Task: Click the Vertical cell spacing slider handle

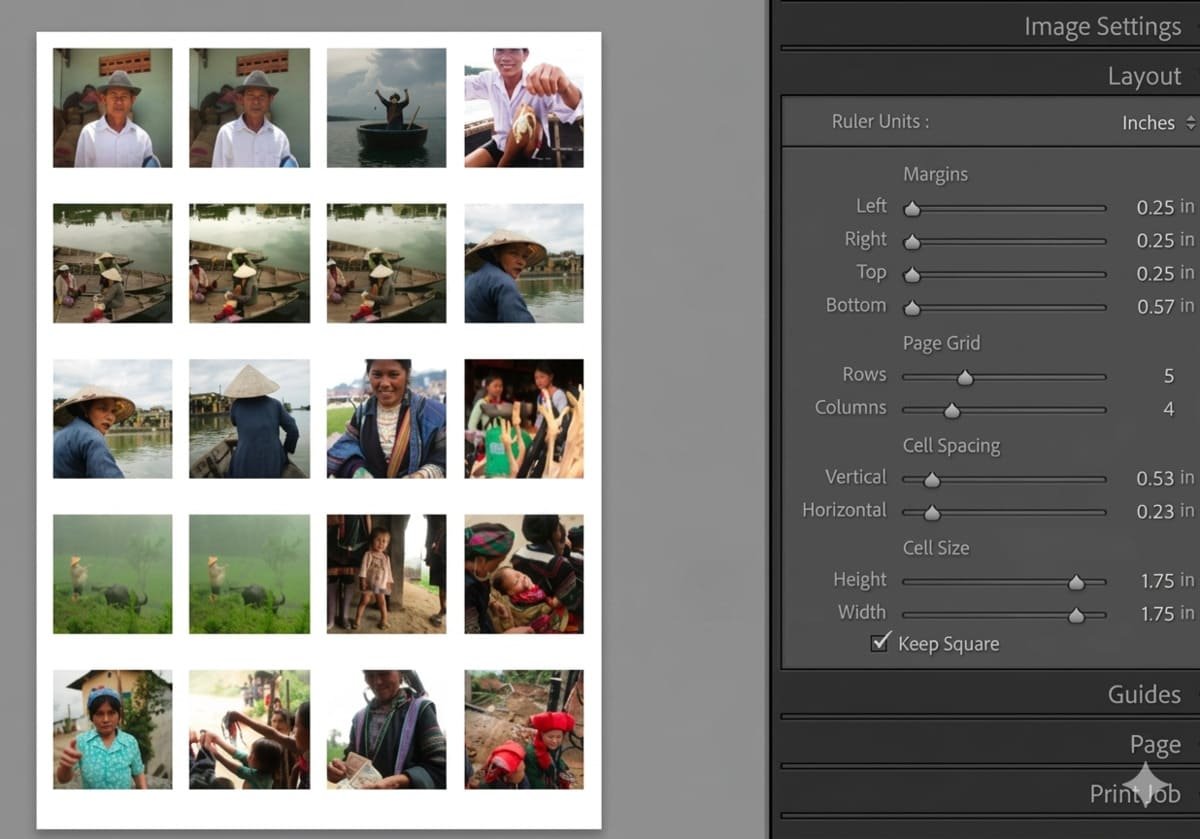Action: [x=932, y=480]
